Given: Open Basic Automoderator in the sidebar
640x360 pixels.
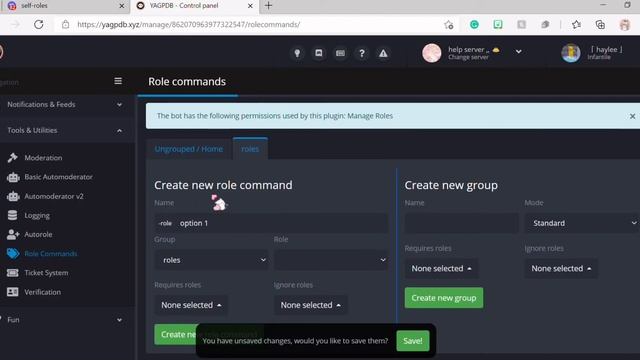Looking at the screenshot, I should coord(58,177).
